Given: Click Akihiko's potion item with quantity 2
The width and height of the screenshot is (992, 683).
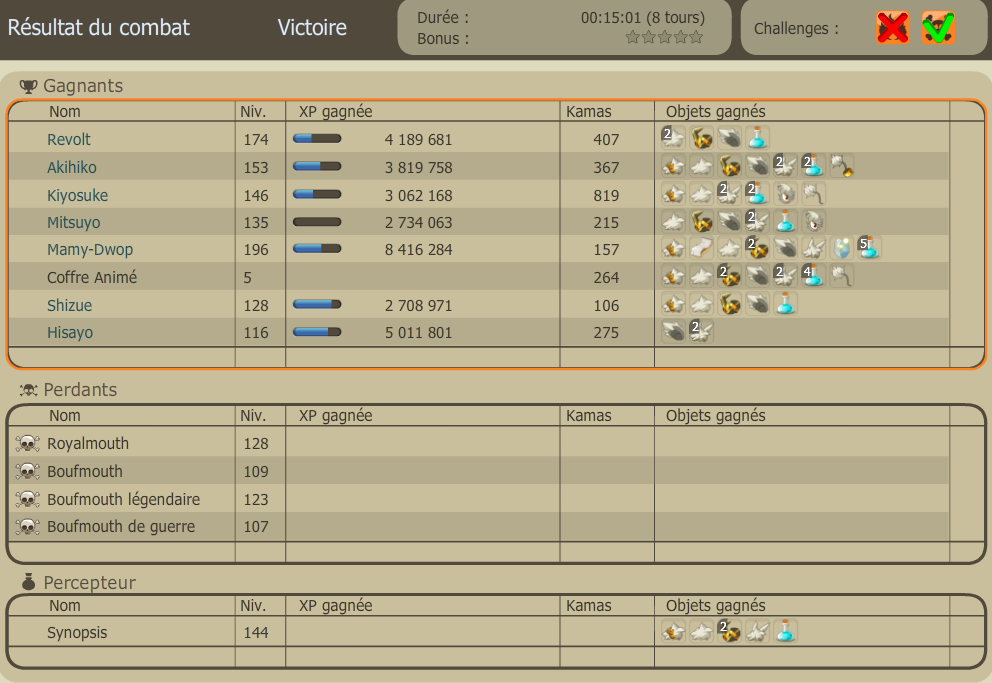Looking at the screenshot, I should (x=813, y=166).
